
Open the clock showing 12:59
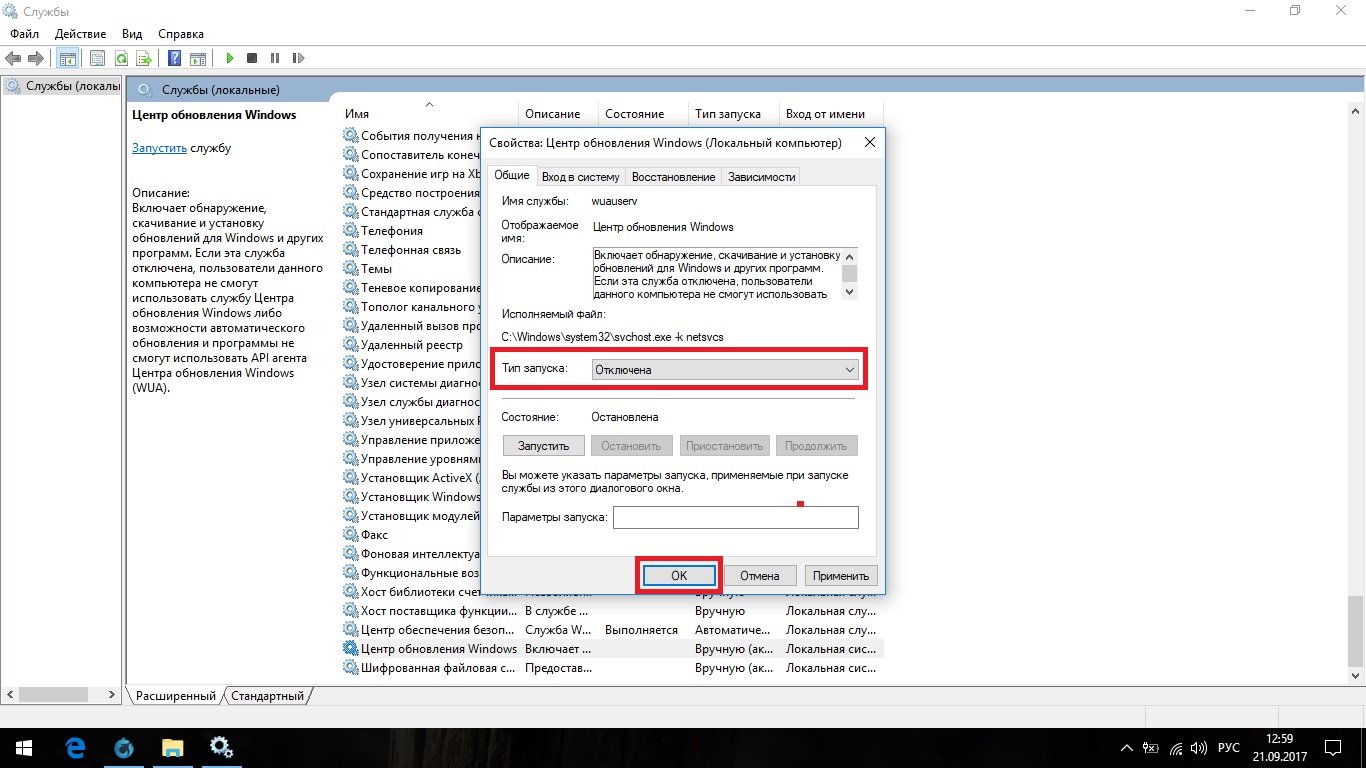pos(1278,748)
